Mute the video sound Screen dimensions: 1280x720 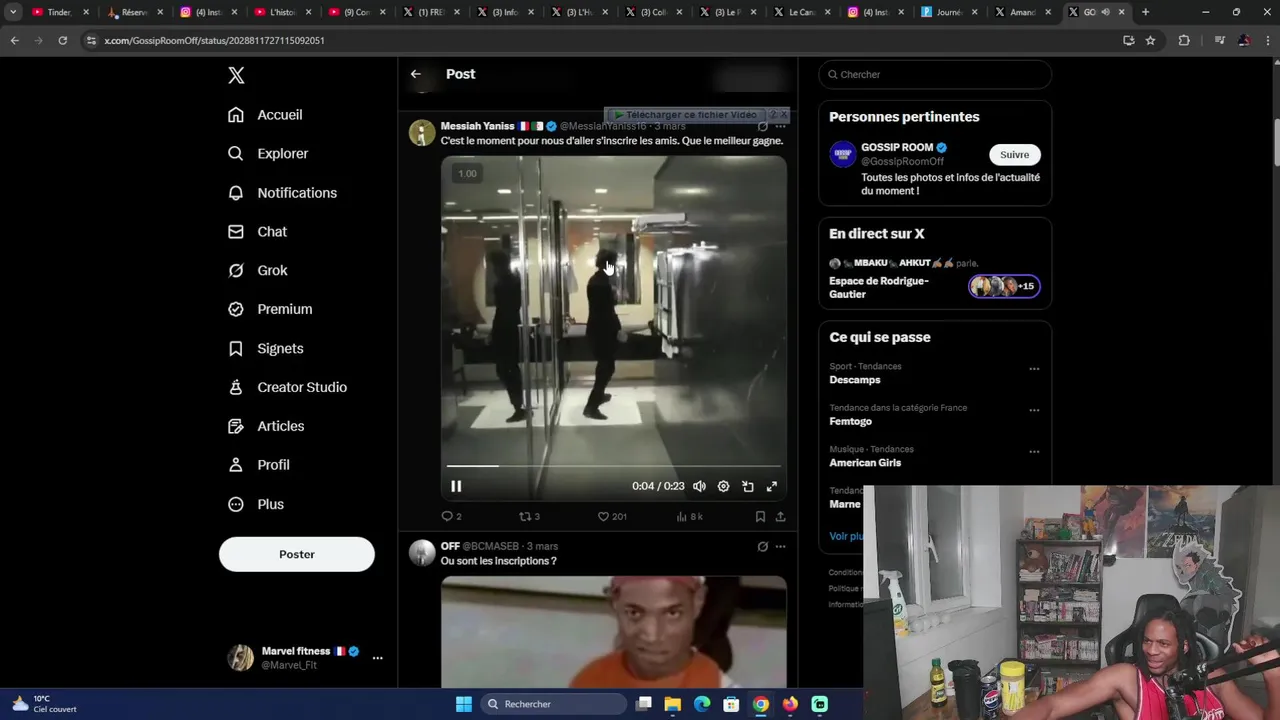coord(699,487)
